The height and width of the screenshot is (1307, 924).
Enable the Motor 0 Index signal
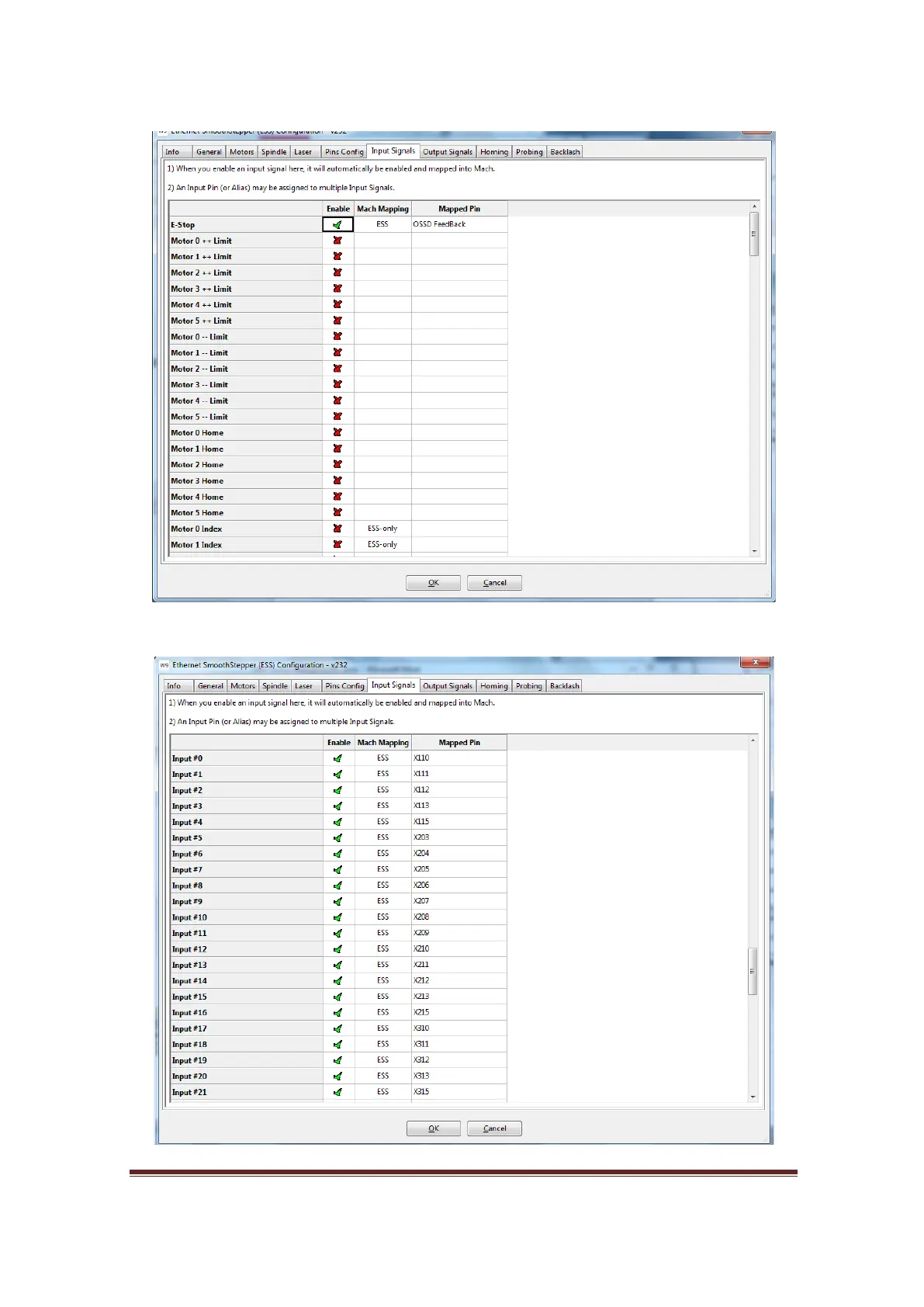pos(337,529)
